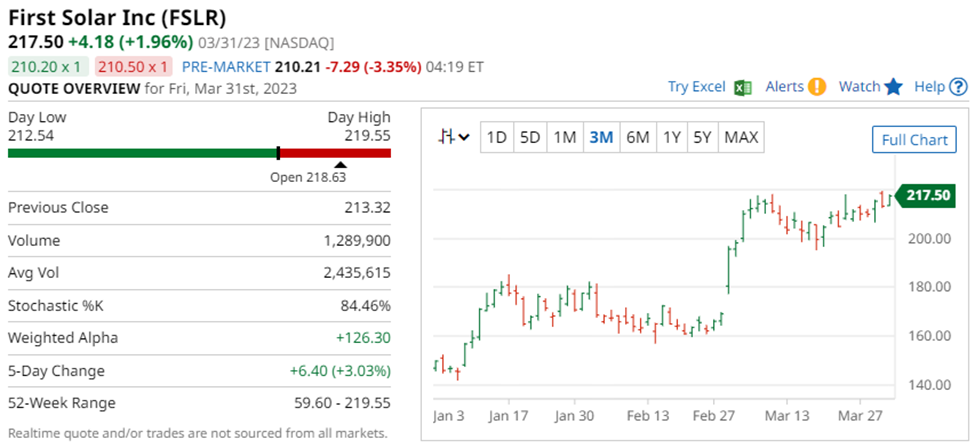975x448 pixels.
Task: Click the Open 218.63 label
Action: (308, 177)
